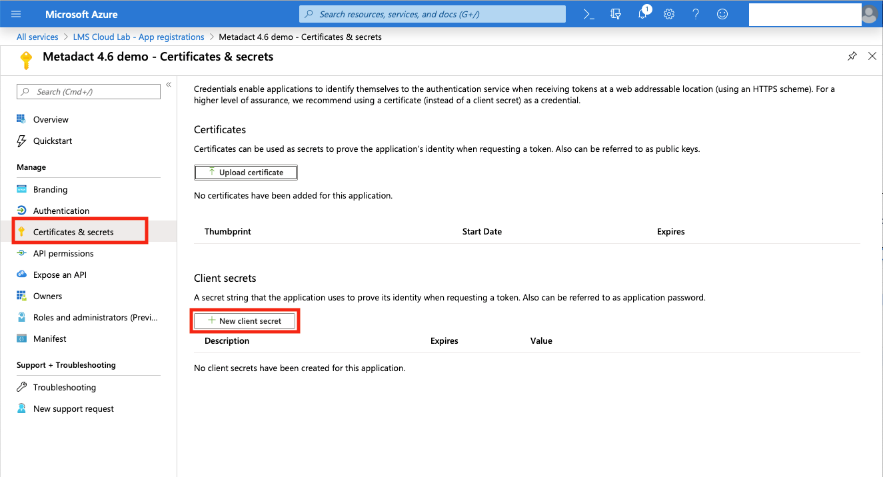Click the Roles and administrators icon
Image resolution: width=883 pixels, height=477 pixels.
21,317
